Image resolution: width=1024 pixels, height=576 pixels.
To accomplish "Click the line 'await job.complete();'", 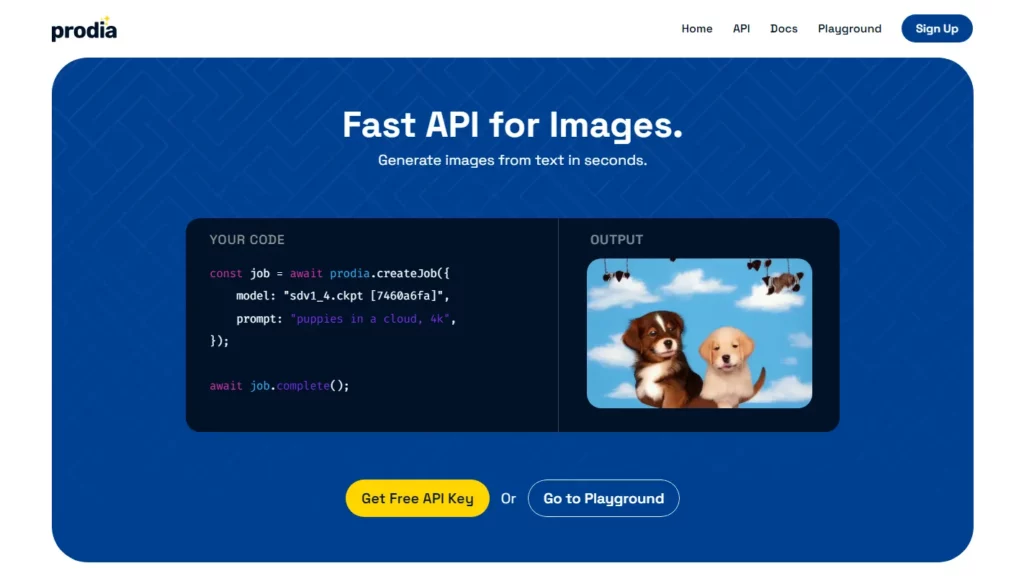I will [280, 386].
